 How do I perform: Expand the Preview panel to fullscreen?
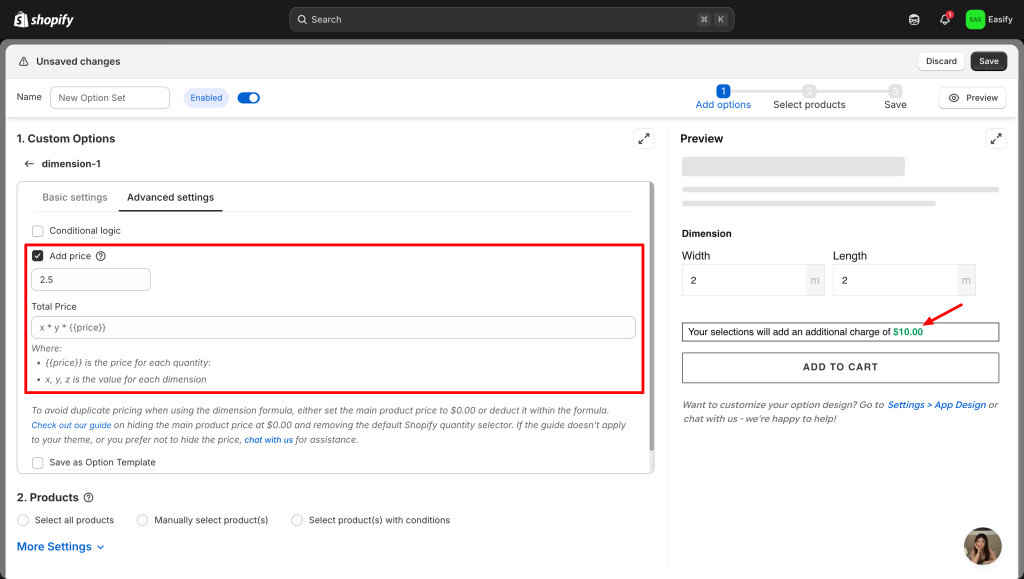click(995, 139)
